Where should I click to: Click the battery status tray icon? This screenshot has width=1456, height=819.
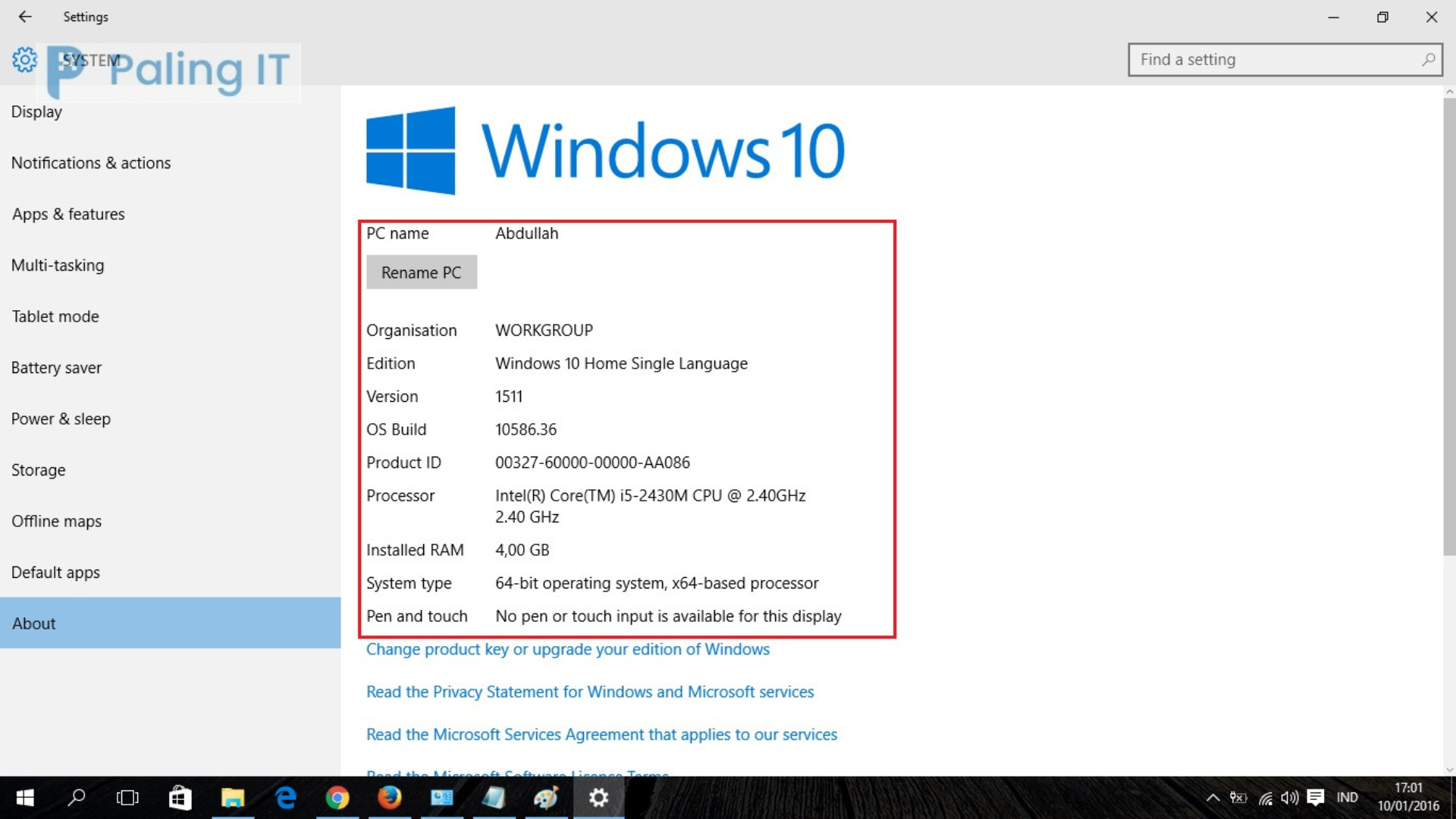[x=1238, y=798]
